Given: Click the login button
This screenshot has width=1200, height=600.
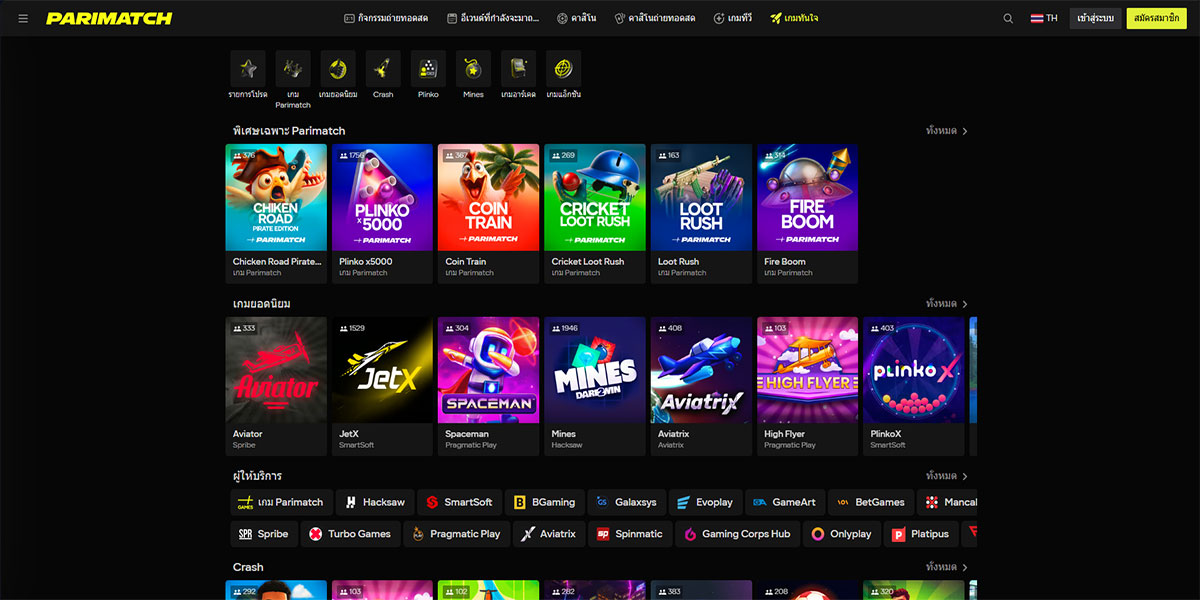Looking at the screenshot, I should 1095,18.
